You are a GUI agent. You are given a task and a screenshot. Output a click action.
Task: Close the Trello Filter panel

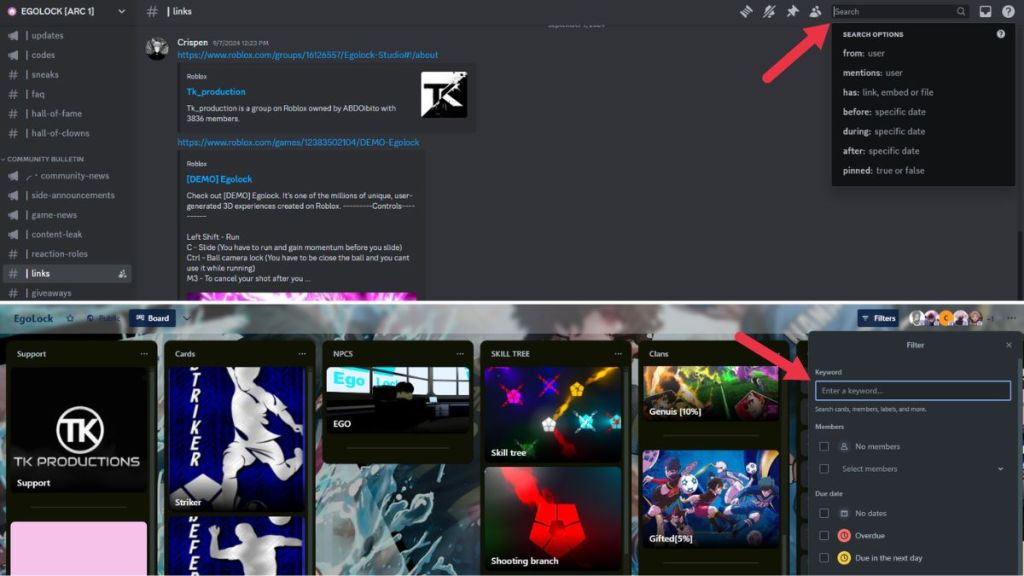click(1008, 345)
